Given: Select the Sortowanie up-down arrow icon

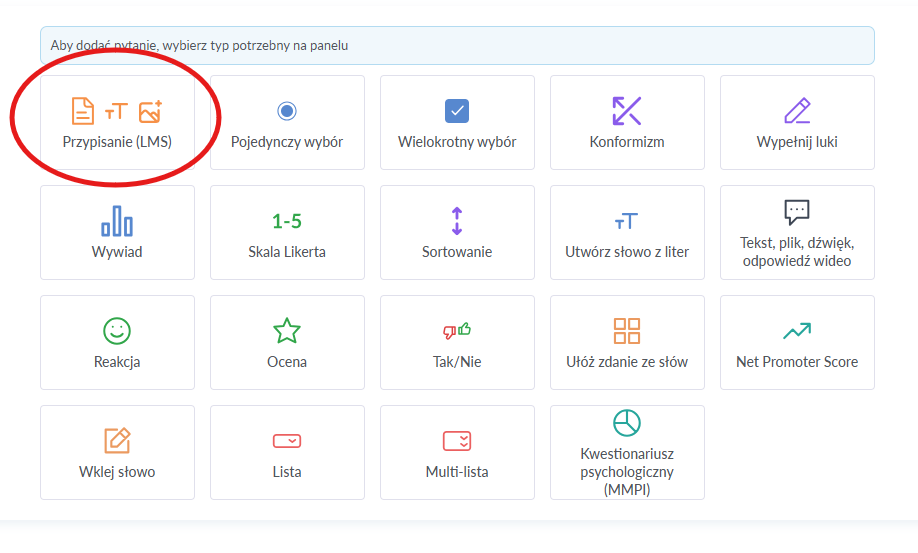Looking at the screenshot, I should point(457,221).
